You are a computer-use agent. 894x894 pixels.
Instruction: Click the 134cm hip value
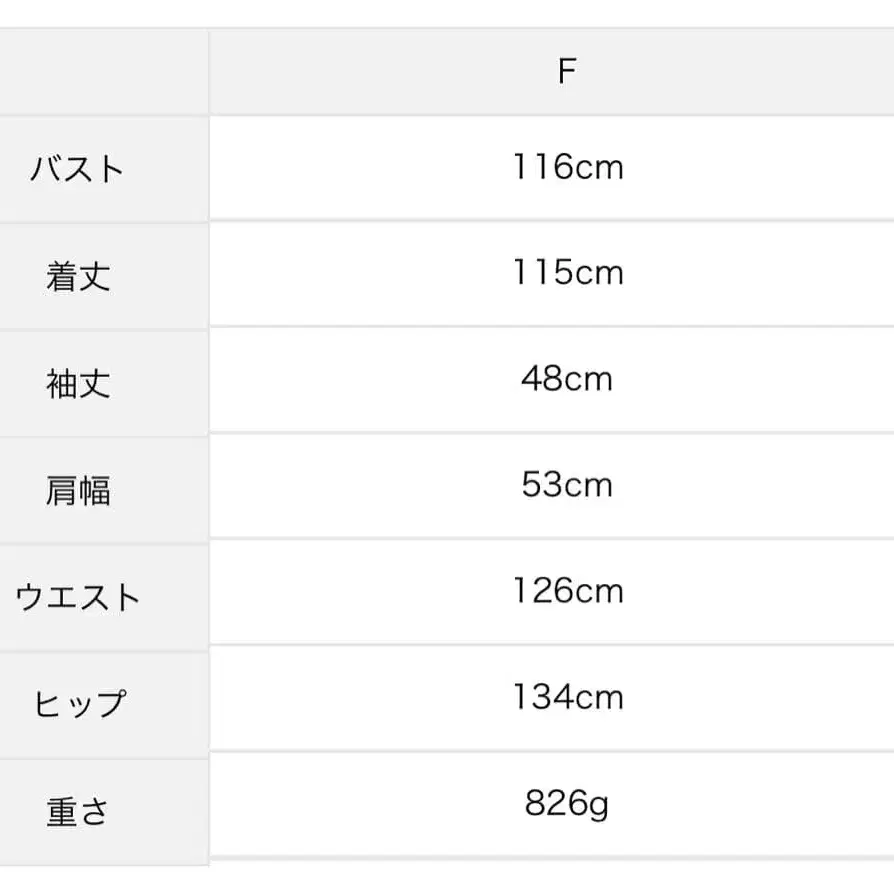pyautogui.click(x=567, y=696)
